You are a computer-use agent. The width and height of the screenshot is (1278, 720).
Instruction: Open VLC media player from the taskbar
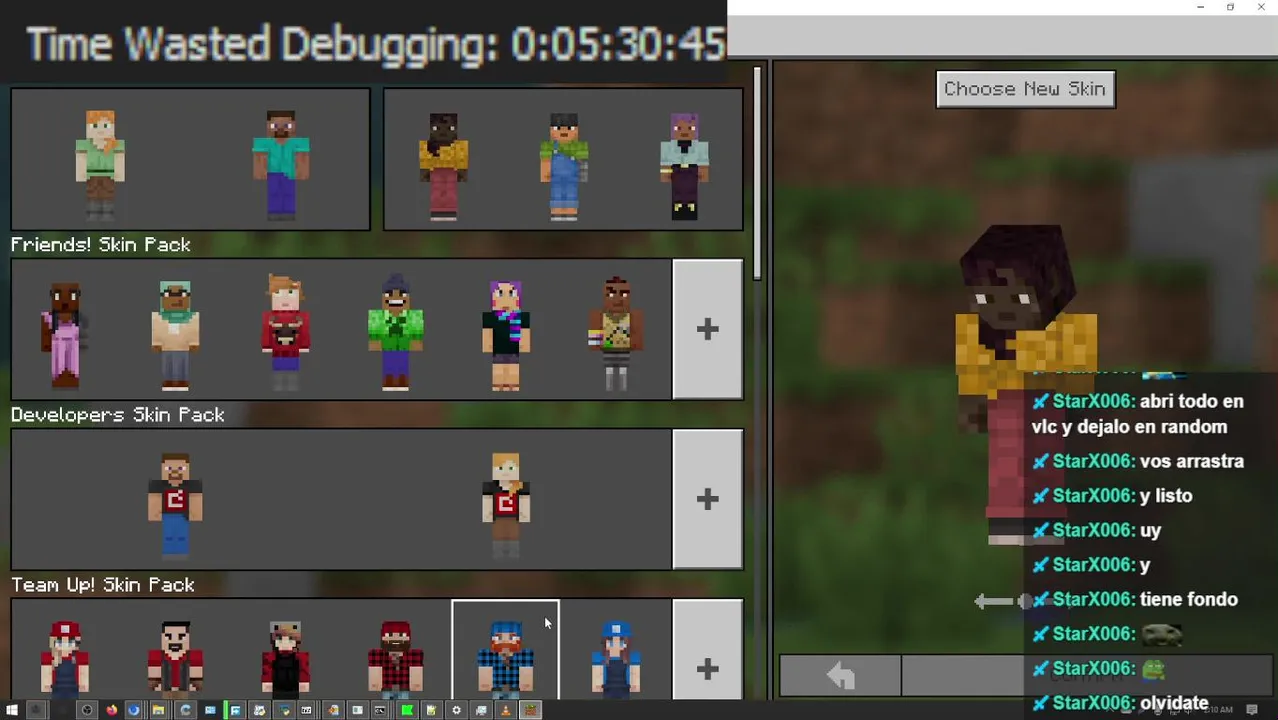505,710
